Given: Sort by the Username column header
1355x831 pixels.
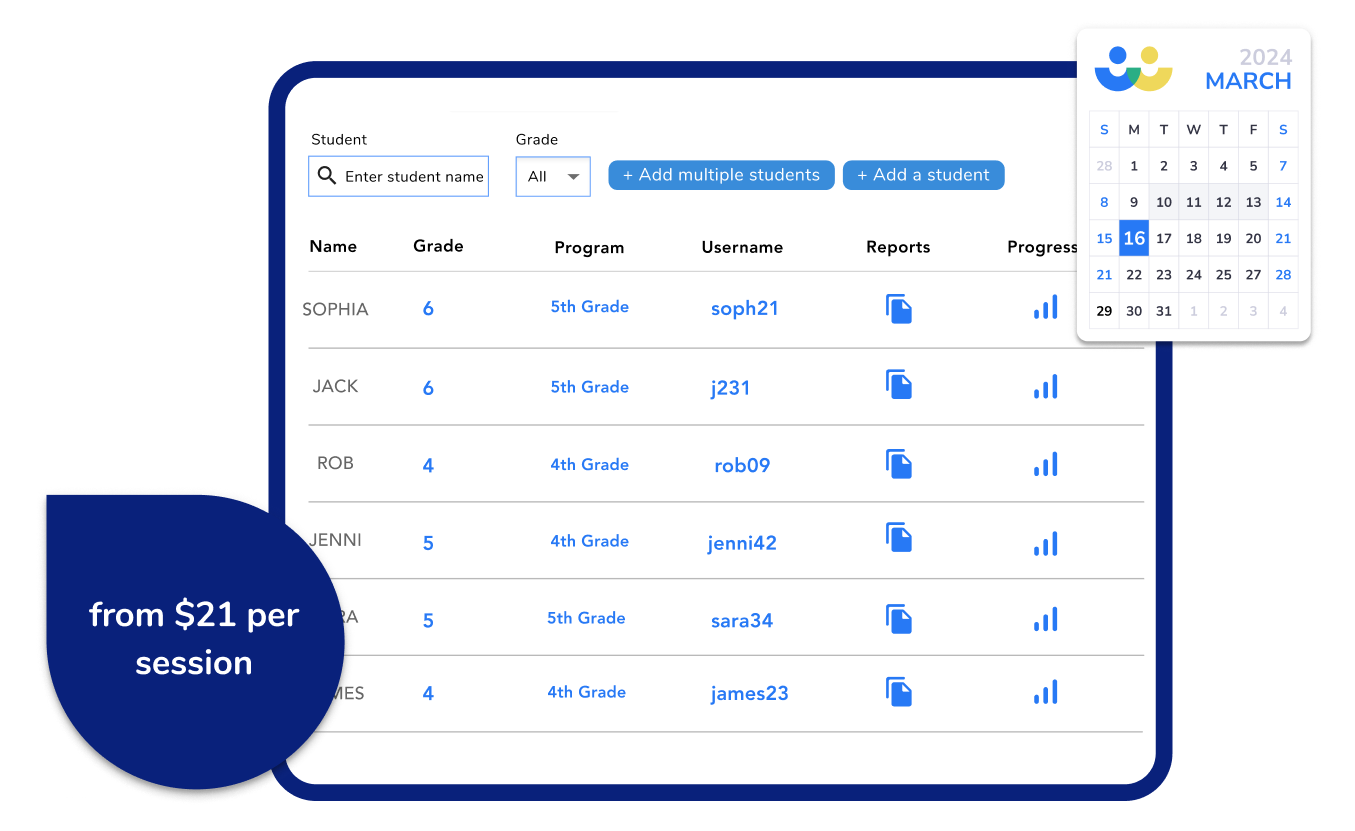Looking at the screenshot, I should point(742,248).
